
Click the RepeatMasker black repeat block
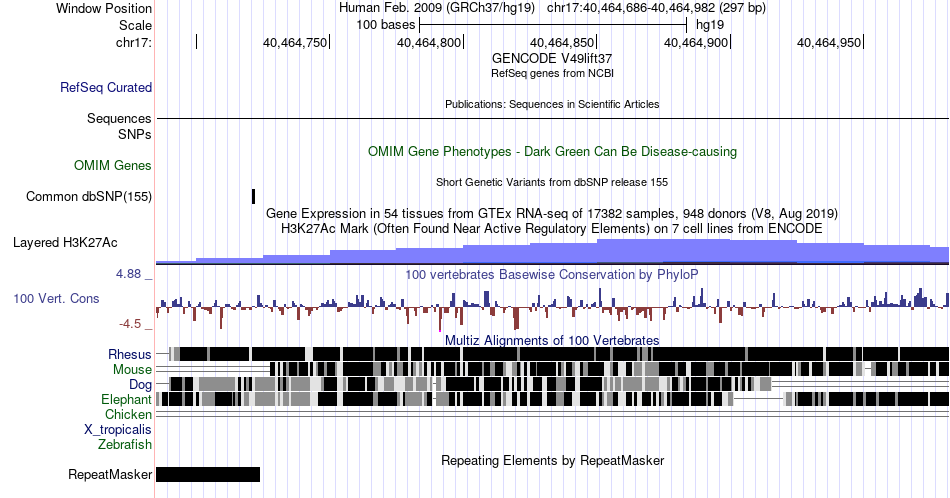(x=208, y=474)
